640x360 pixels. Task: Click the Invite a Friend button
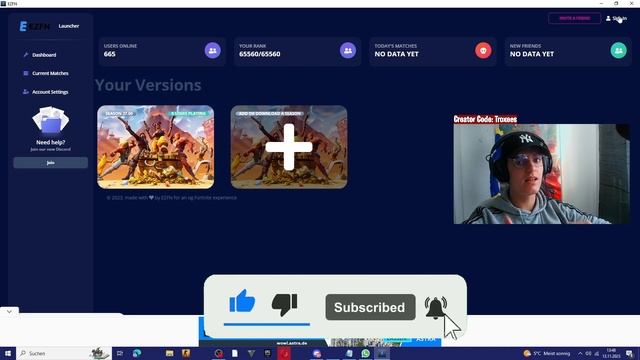coord(574,18)
